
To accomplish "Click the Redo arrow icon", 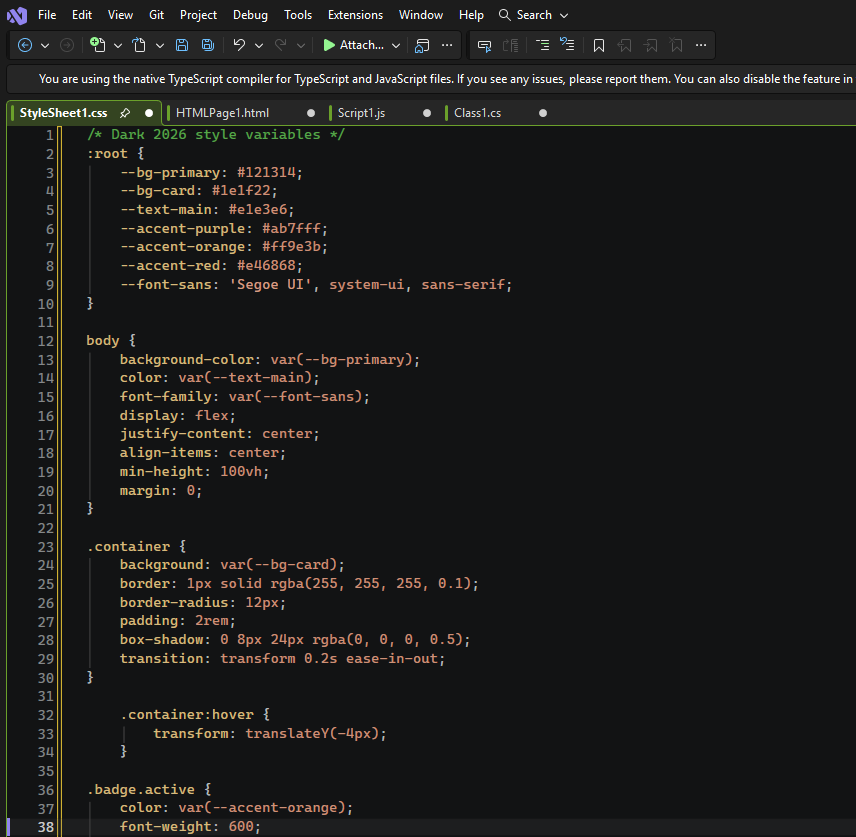I will pyautogui.click(x=281, y=45).
